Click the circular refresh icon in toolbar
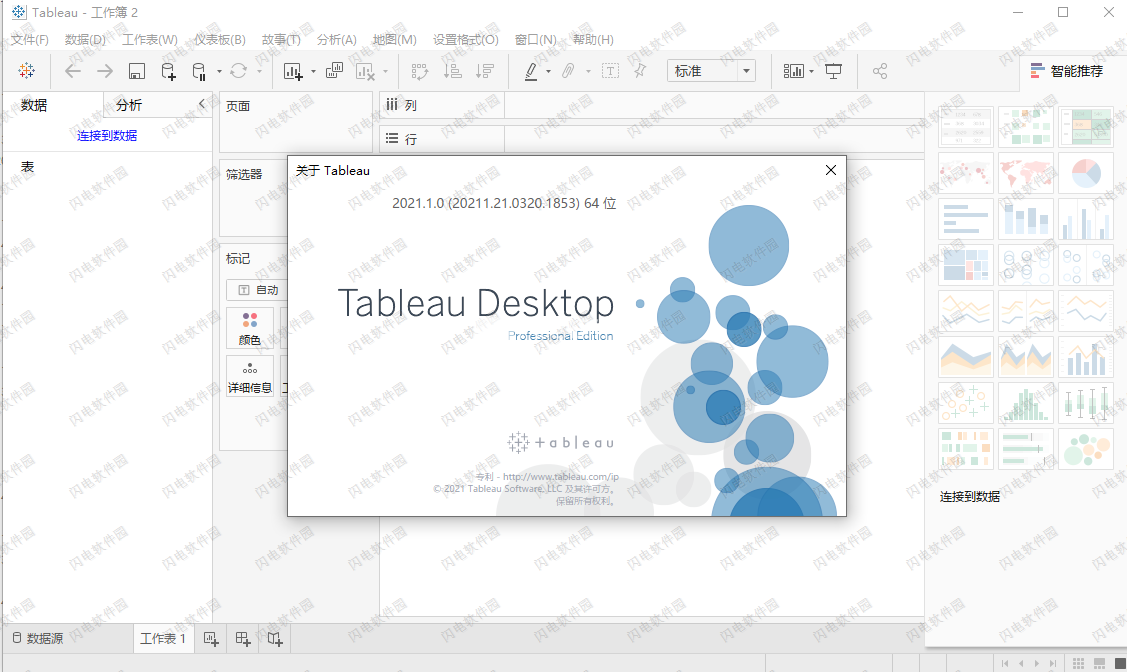 [x=239, y=70]
